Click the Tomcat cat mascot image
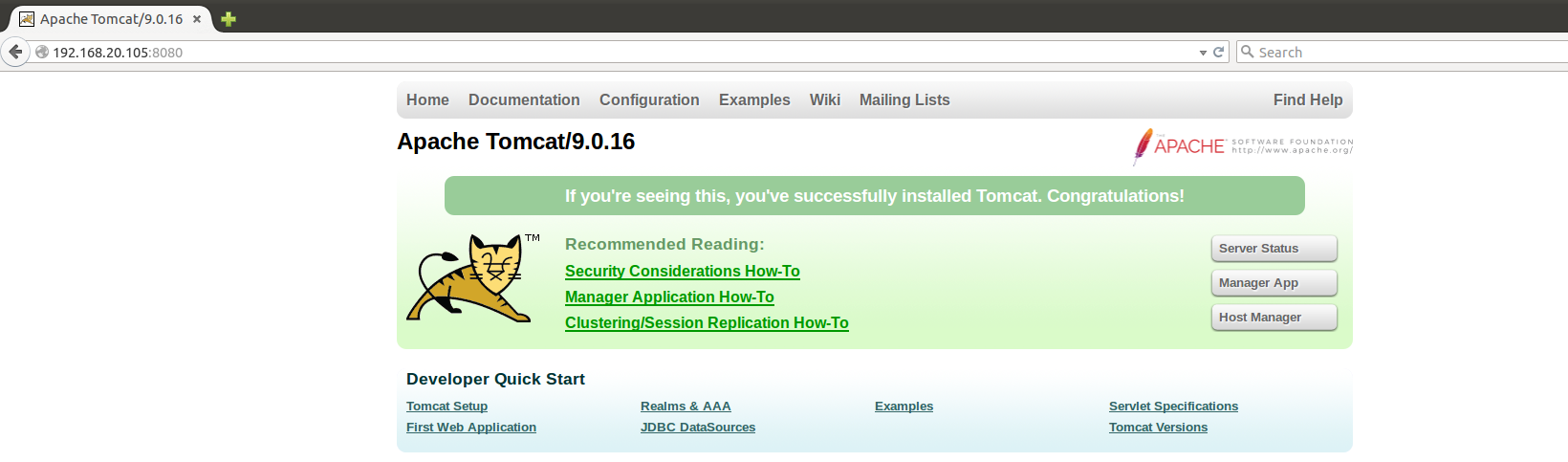Screen dimensions: 1568x462 pyautogui.click(x=472, y=277)
